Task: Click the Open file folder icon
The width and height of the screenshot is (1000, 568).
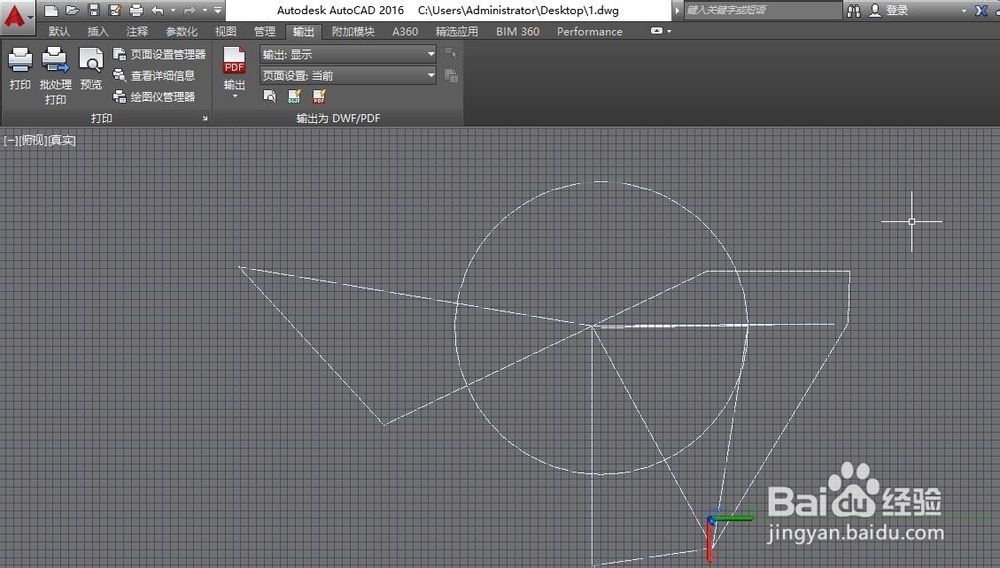Action: click(72, 10)
